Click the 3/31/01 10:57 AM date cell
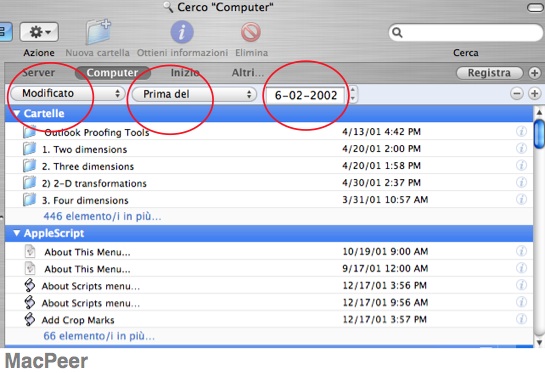The width and height of the screenshot is (545, 373). [x=385, y=200]
